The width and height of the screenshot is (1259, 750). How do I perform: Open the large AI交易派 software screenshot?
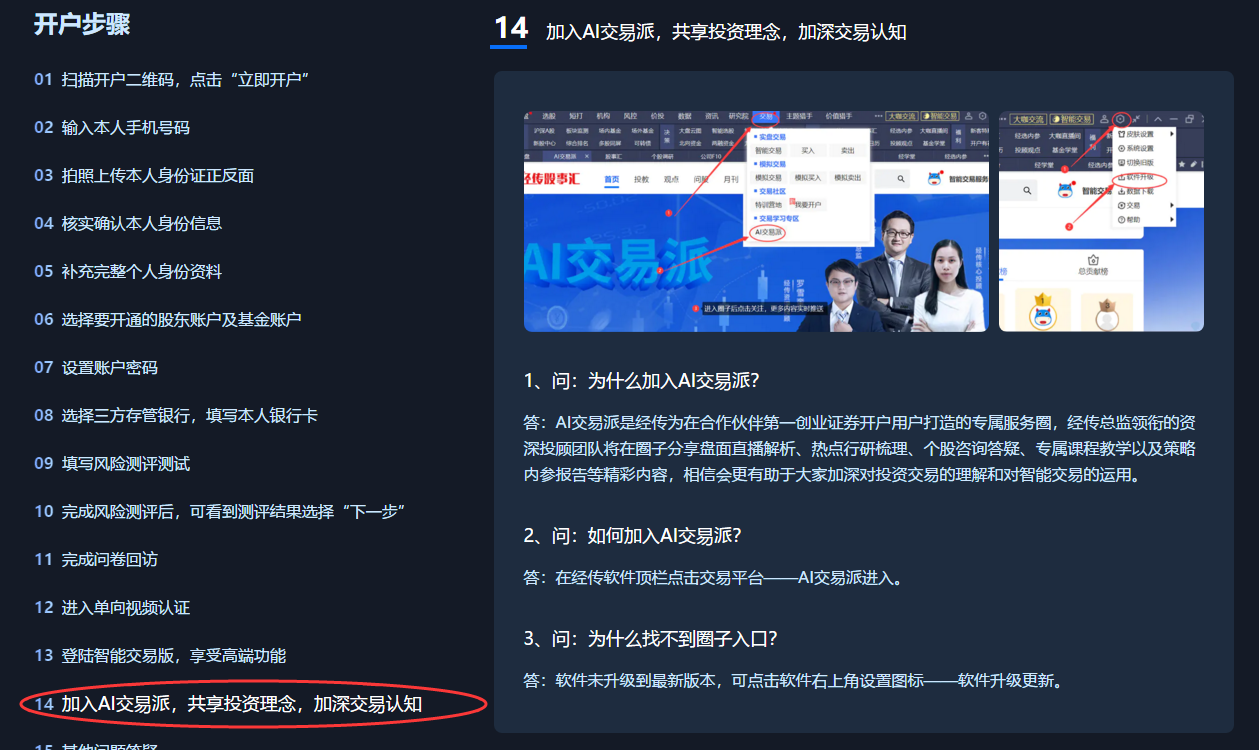pyautogui.click(x=756, y=221)
